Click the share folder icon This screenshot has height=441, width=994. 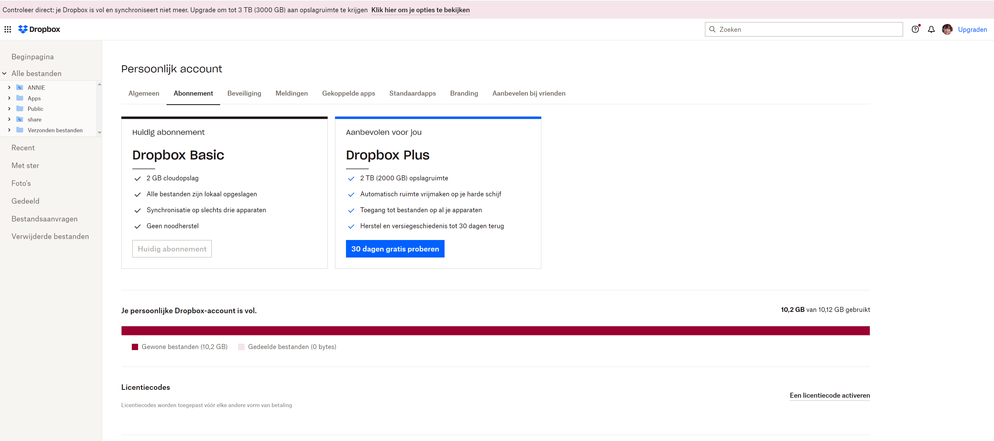click(x=20, y=119)
